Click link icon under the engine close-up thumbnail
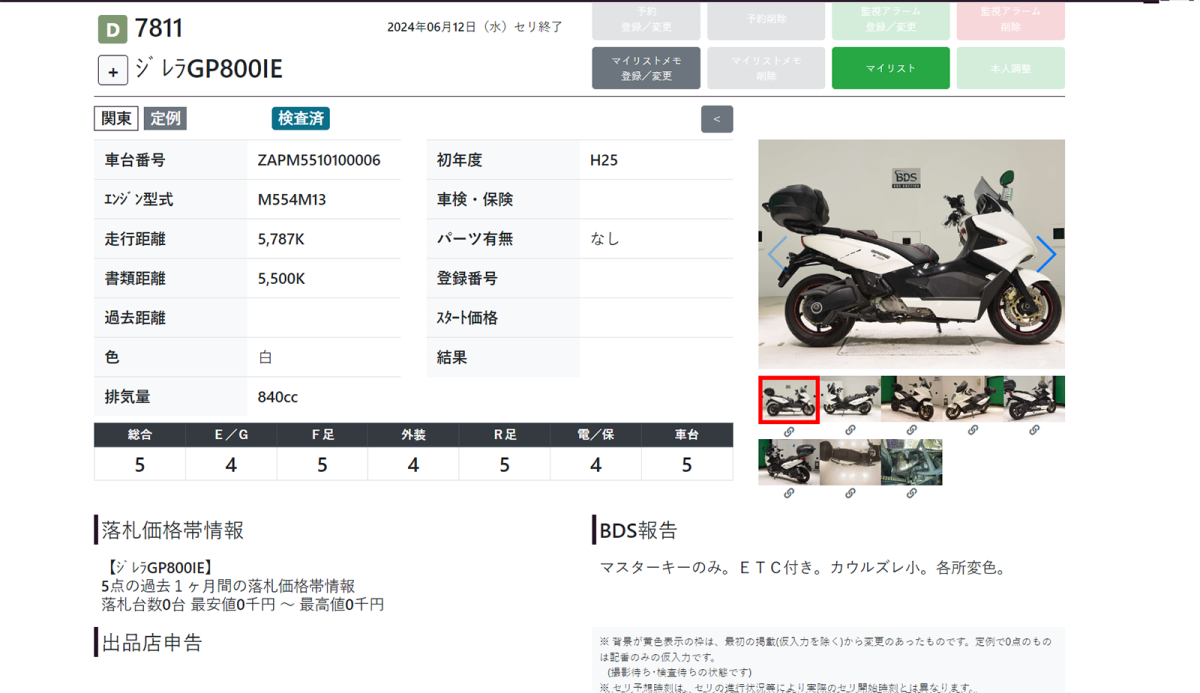Image resolution: width=1200 pixels, height=693 pixels. [911, 493]
